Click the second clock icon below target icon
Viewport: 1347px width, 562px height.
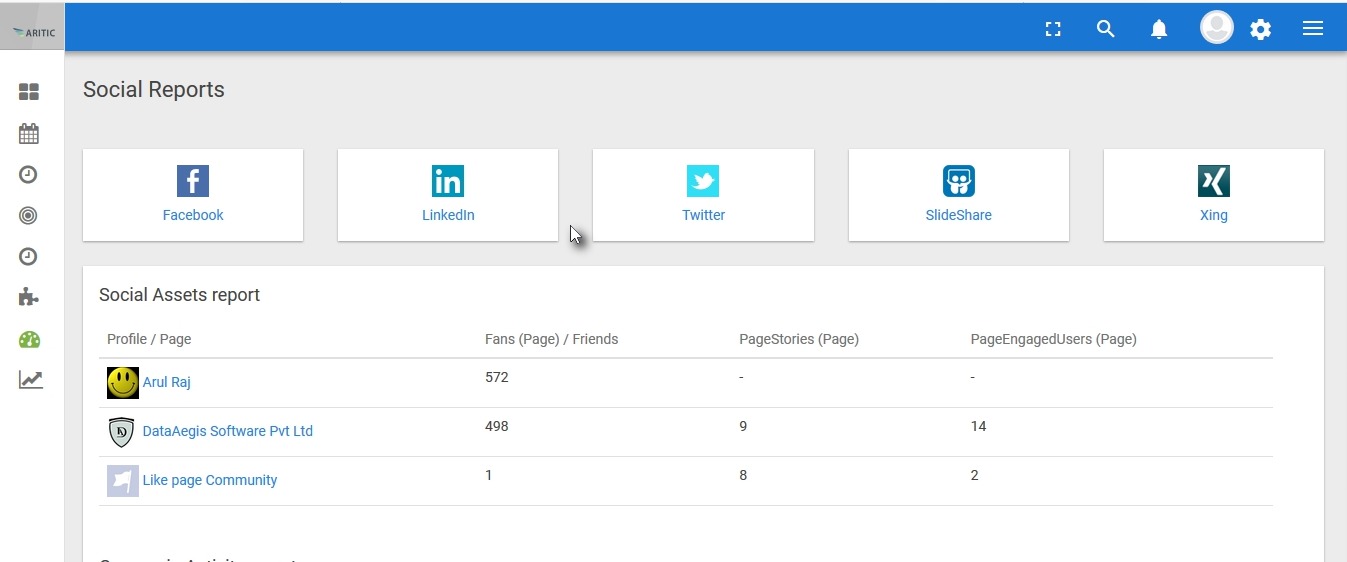pyautogui.click(x=29, y=257)
